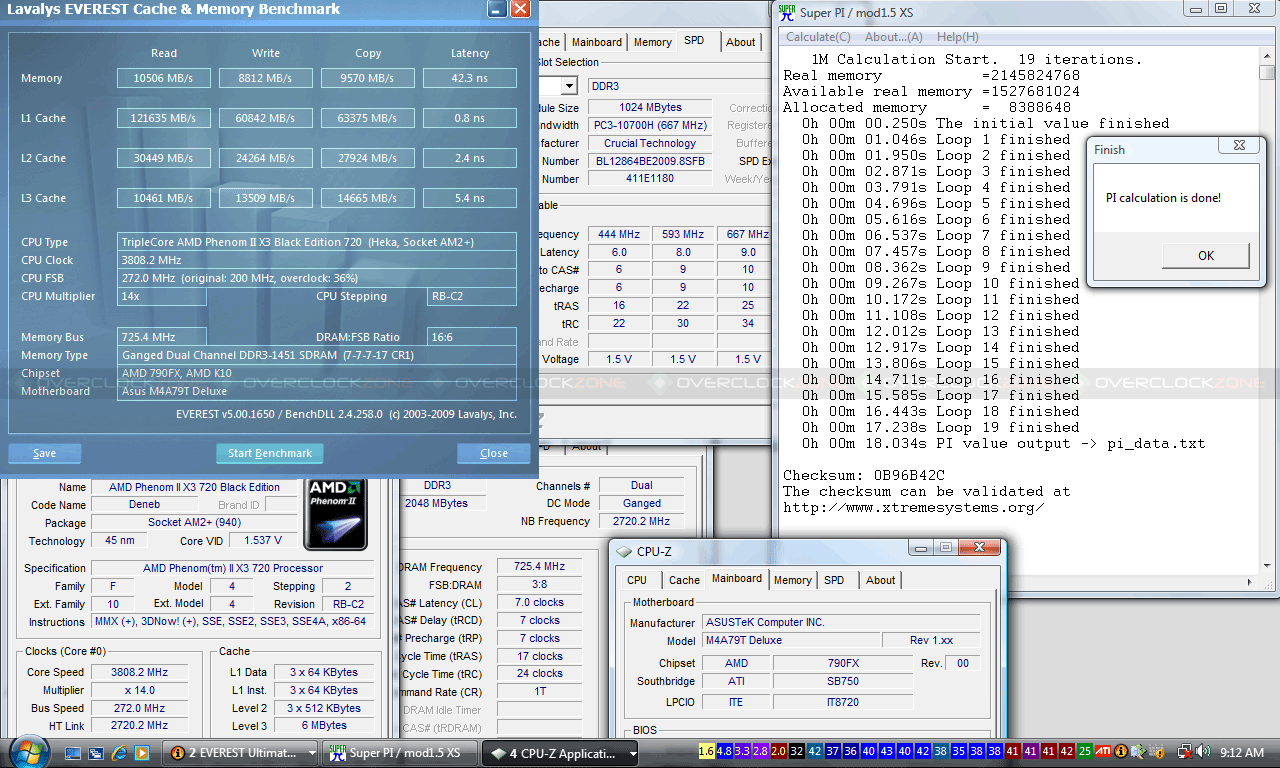Viewport: 1280px width, 768px height.
Task: Expand the EVEREST Ultimate taskbar group arrow
Action: coord(312,753)
